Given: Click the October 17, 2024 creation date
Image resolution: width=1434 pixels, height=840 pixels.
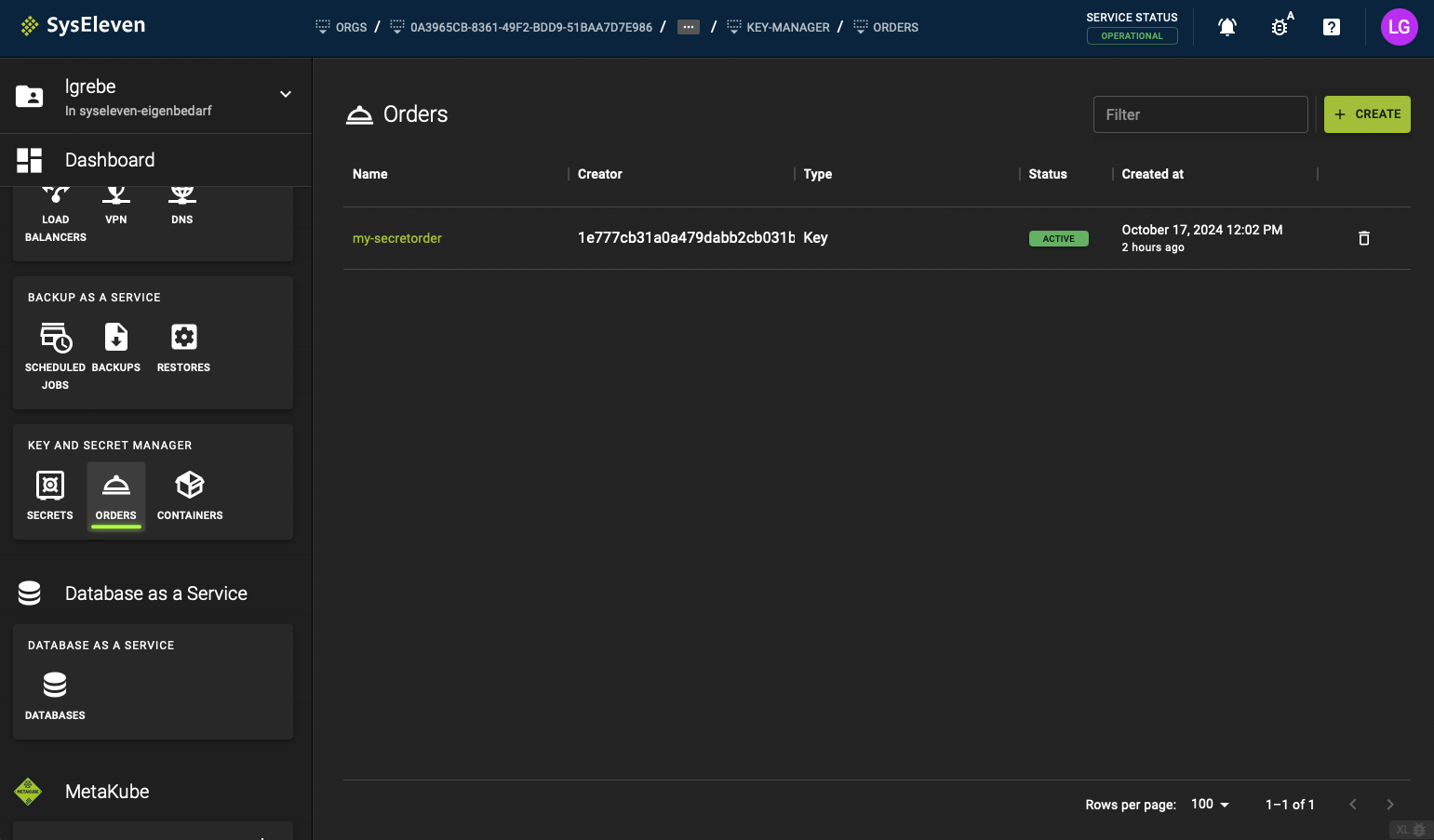Looking at the screenshot, I should coord(1202,230).
